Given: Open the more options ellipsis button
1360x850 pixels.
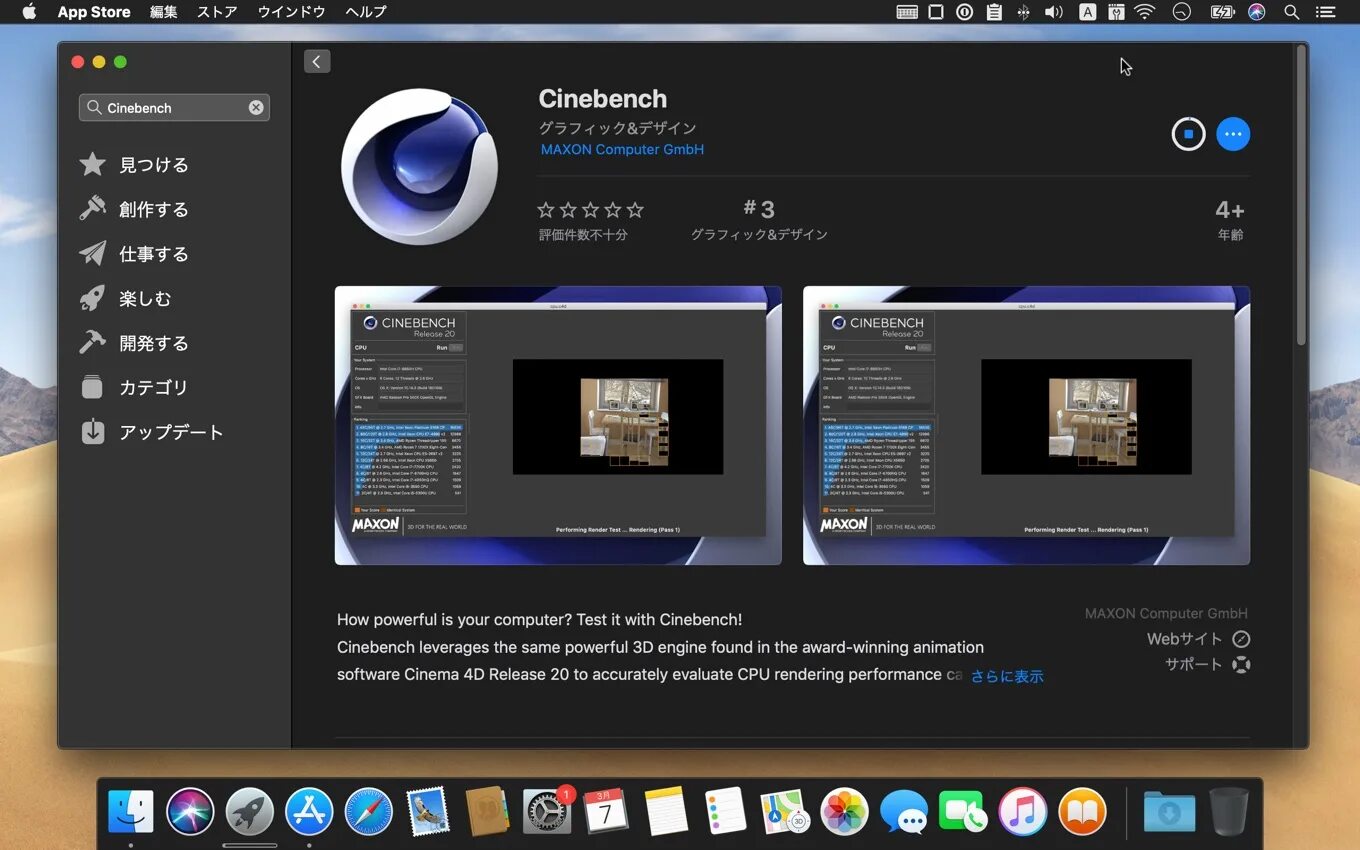Looking at the screenshot, I should [x=1233, y=134].
